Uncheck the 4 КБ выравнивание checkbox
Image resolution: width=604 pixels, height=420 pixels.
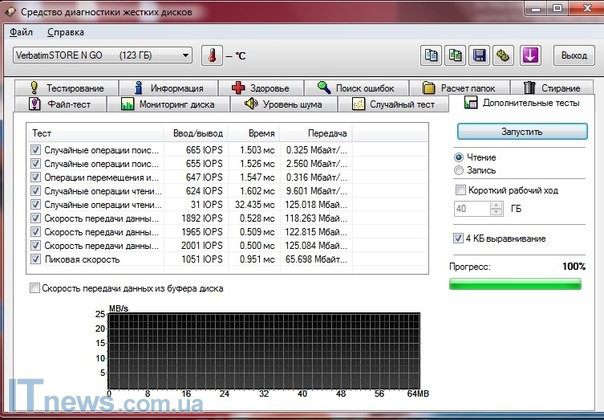pyautogui.click(x=459, y=238)
